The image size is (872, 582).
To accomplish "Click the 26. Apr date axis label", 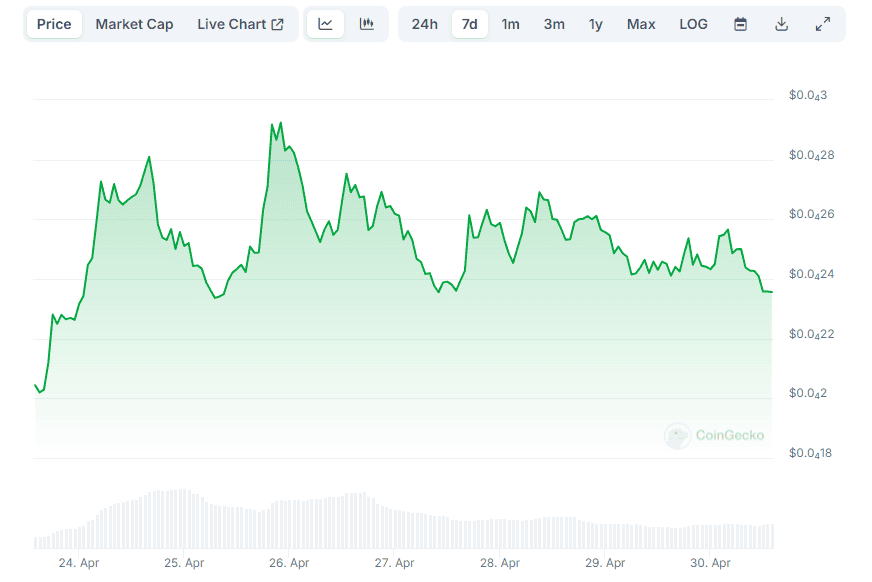I will 289,563.
